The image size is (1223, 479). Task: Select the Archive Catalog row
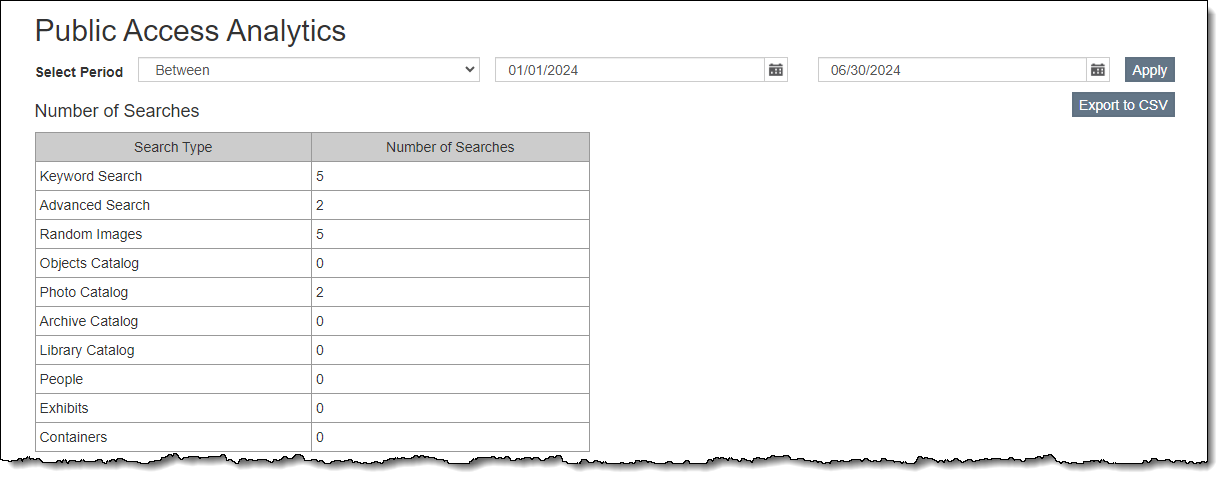(x=89, y=321)
